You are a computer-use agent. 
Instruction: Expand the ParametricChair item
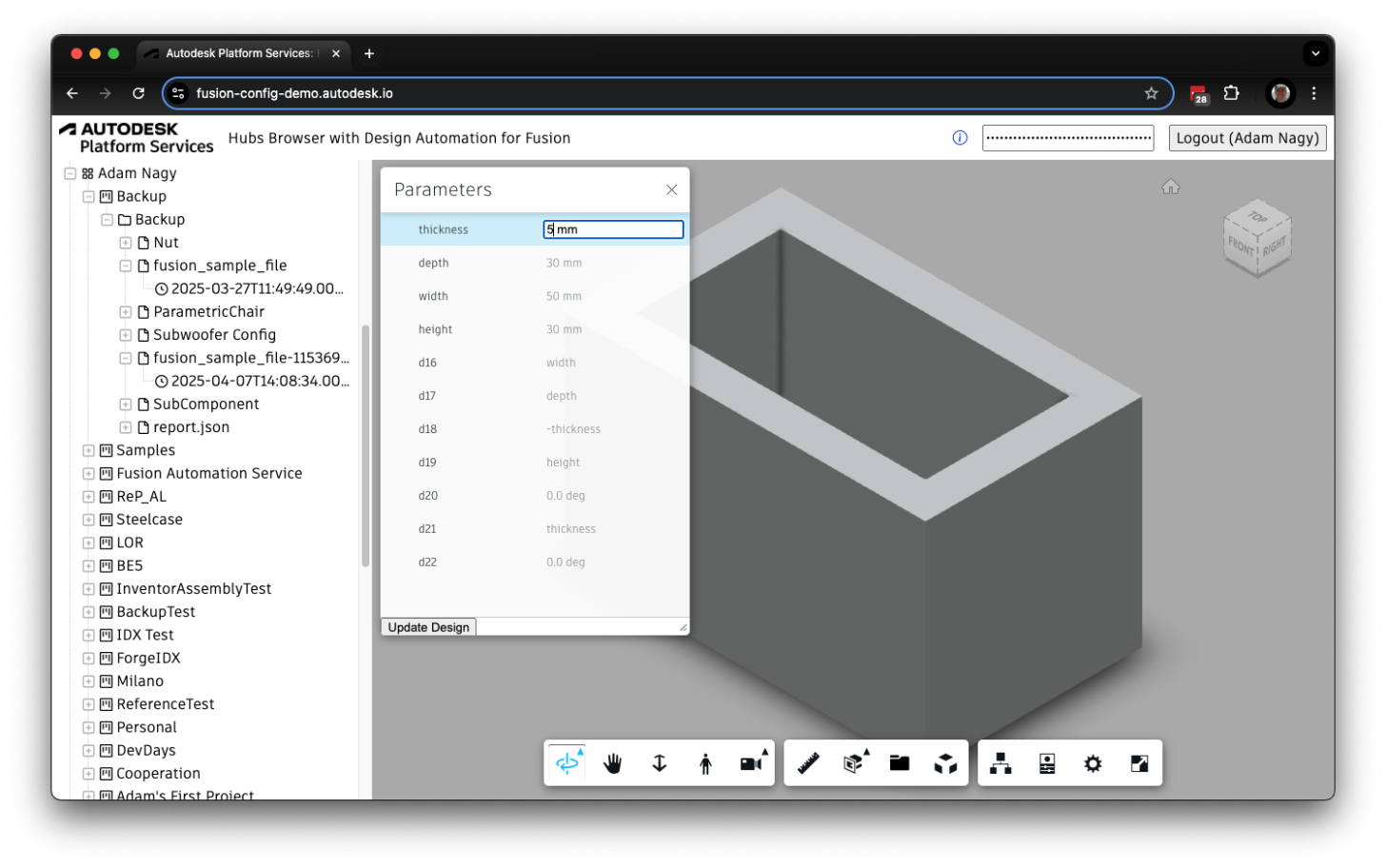(126, 311)
